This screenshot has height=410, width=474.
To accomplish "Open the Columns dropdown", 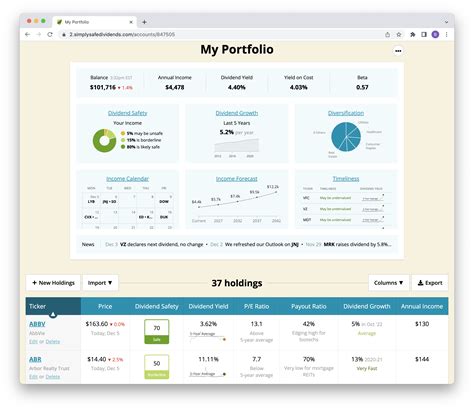I will pos(389,283).
